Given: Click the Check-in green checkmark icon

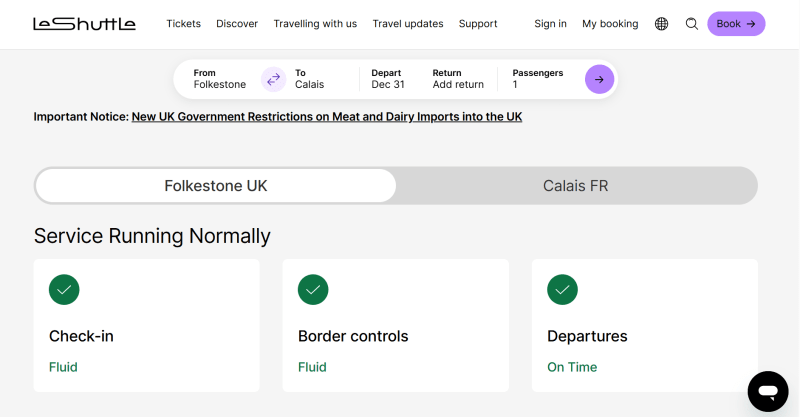Looking at the screenshot, I should pos(64,290).
